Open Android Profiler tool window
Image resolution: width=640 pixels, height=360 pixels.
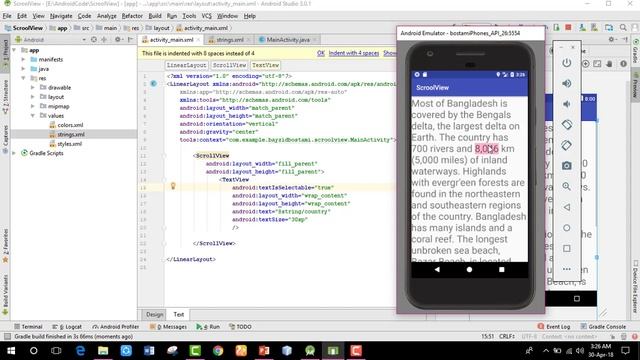[116, 327]
